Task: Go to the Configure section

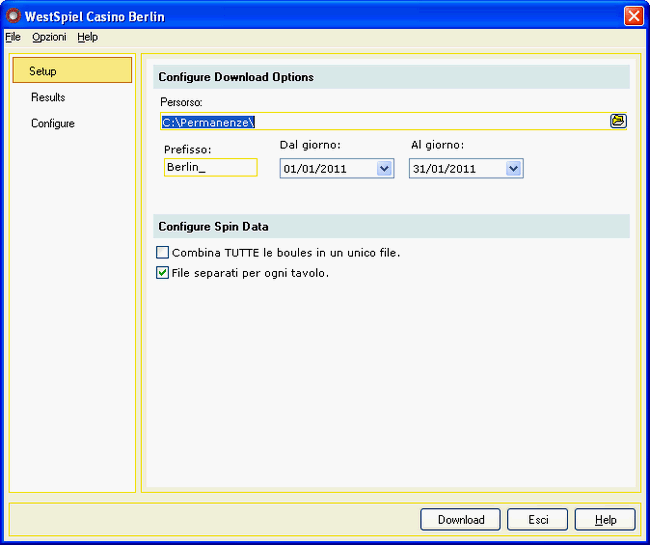Action: click(x=52, y=123)
